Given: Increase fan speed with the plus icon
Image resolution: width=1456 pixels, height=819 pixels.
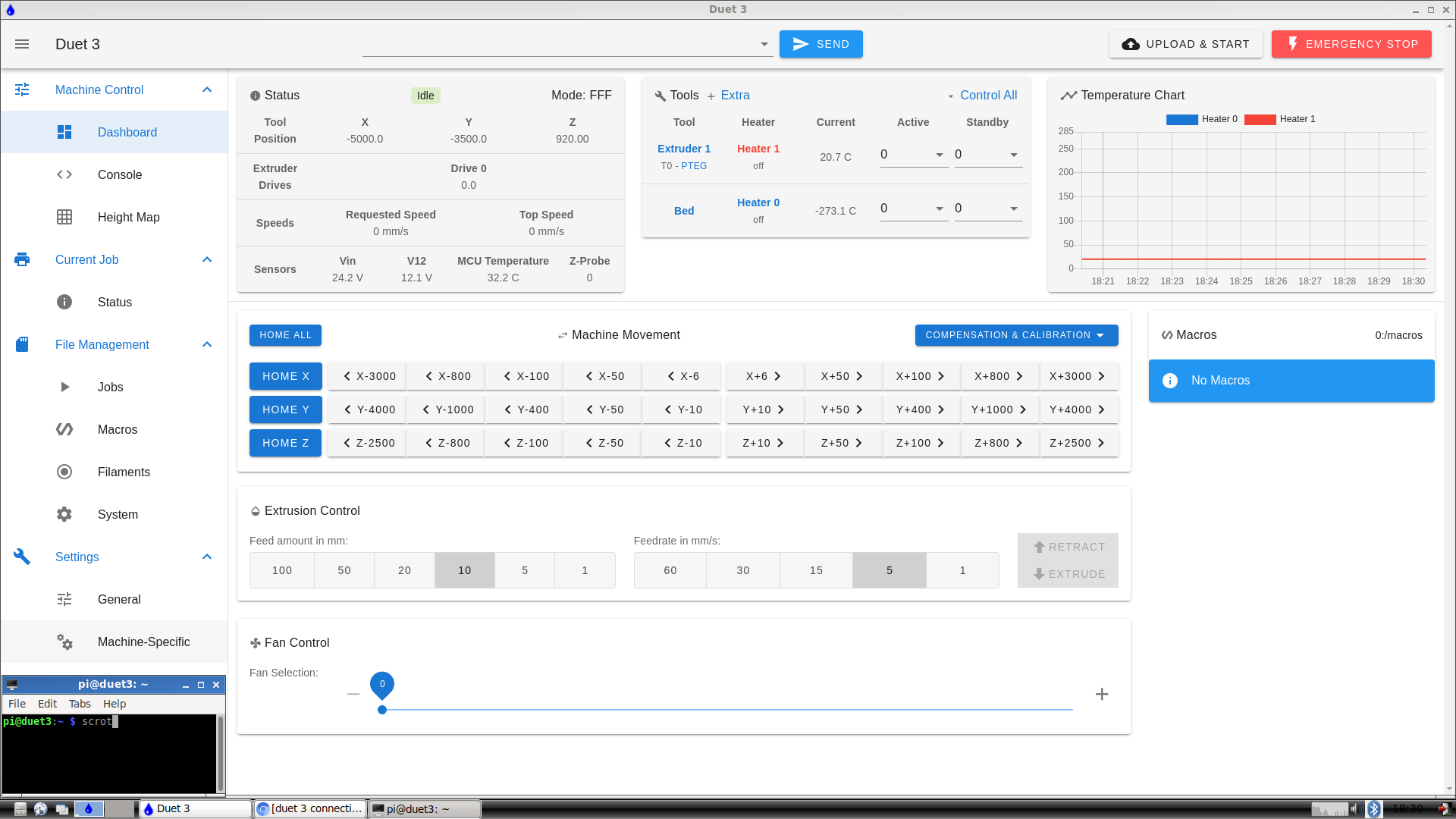Looking at the screenshot, I should coord(1102,694).
